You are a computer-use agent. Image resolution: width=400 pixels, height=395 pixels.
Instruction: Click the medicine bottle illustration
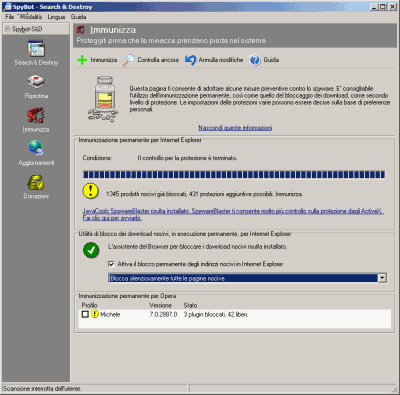click(104, 99)
